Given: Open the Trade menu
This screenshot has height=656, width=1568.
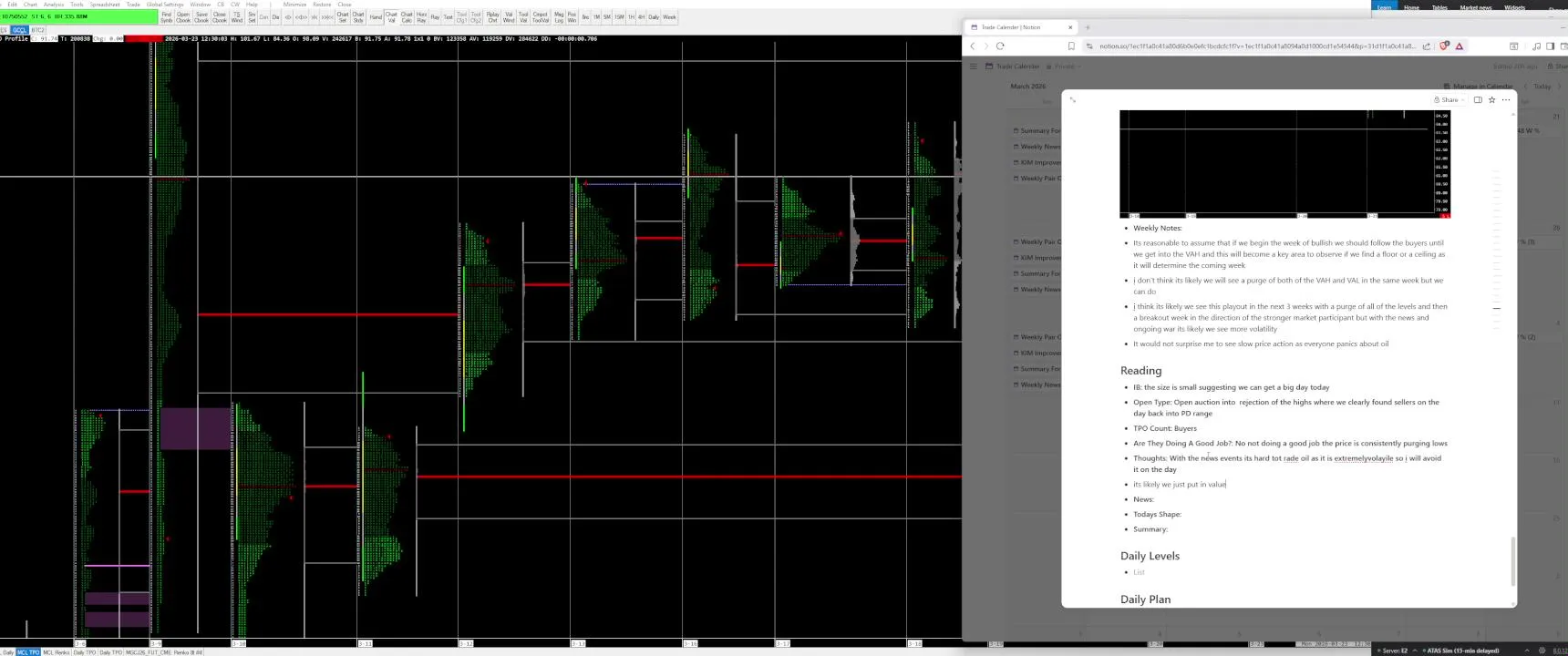Looking at the screenshot, I should (x=133, y=5).
